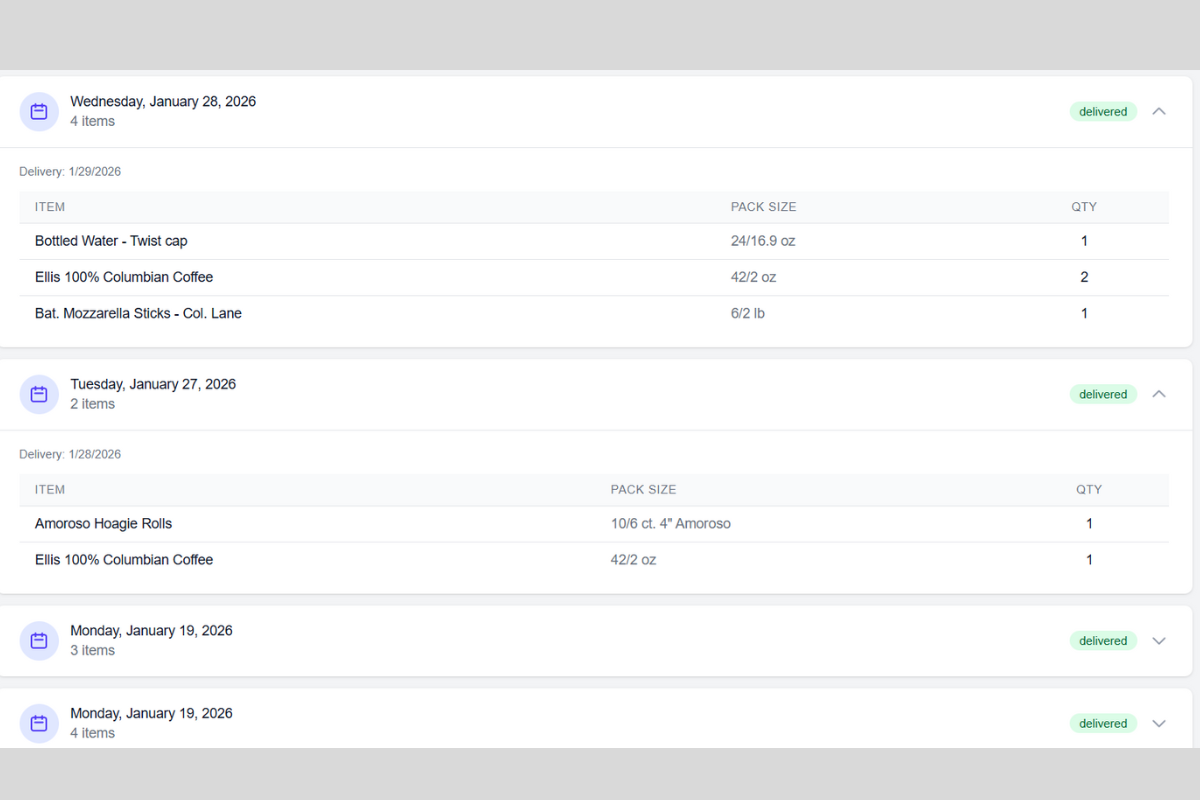1200x800 pixels.
Task: Click the delivered badge for January 28 order
Action: [1103, 111]
